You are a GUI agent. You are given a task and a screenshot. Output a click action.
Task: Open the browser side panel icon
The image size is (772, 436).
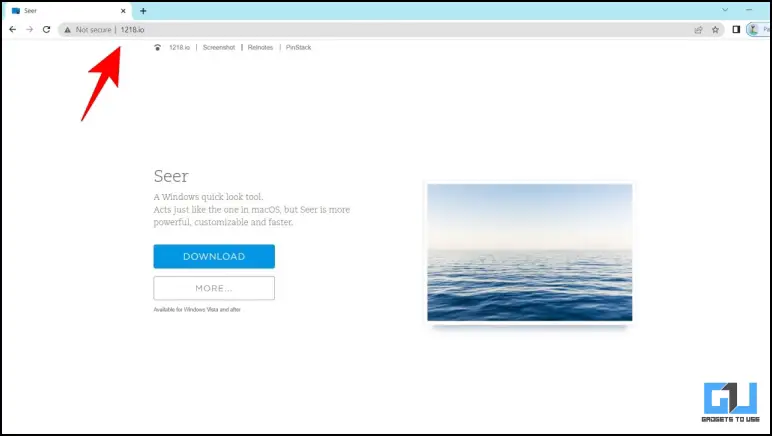click(x=736, y=30)
